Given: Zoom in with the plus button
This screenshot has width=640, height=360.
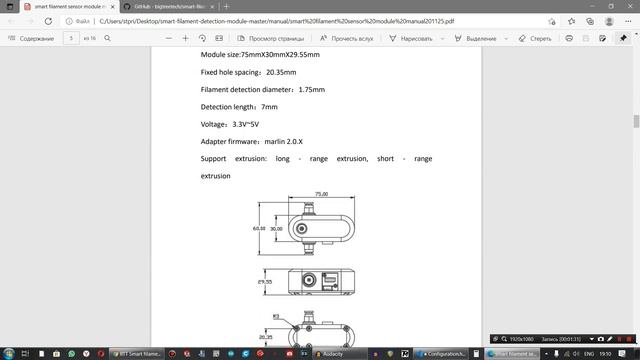Looking at the screenshot, I should click(x=185, y=38).
